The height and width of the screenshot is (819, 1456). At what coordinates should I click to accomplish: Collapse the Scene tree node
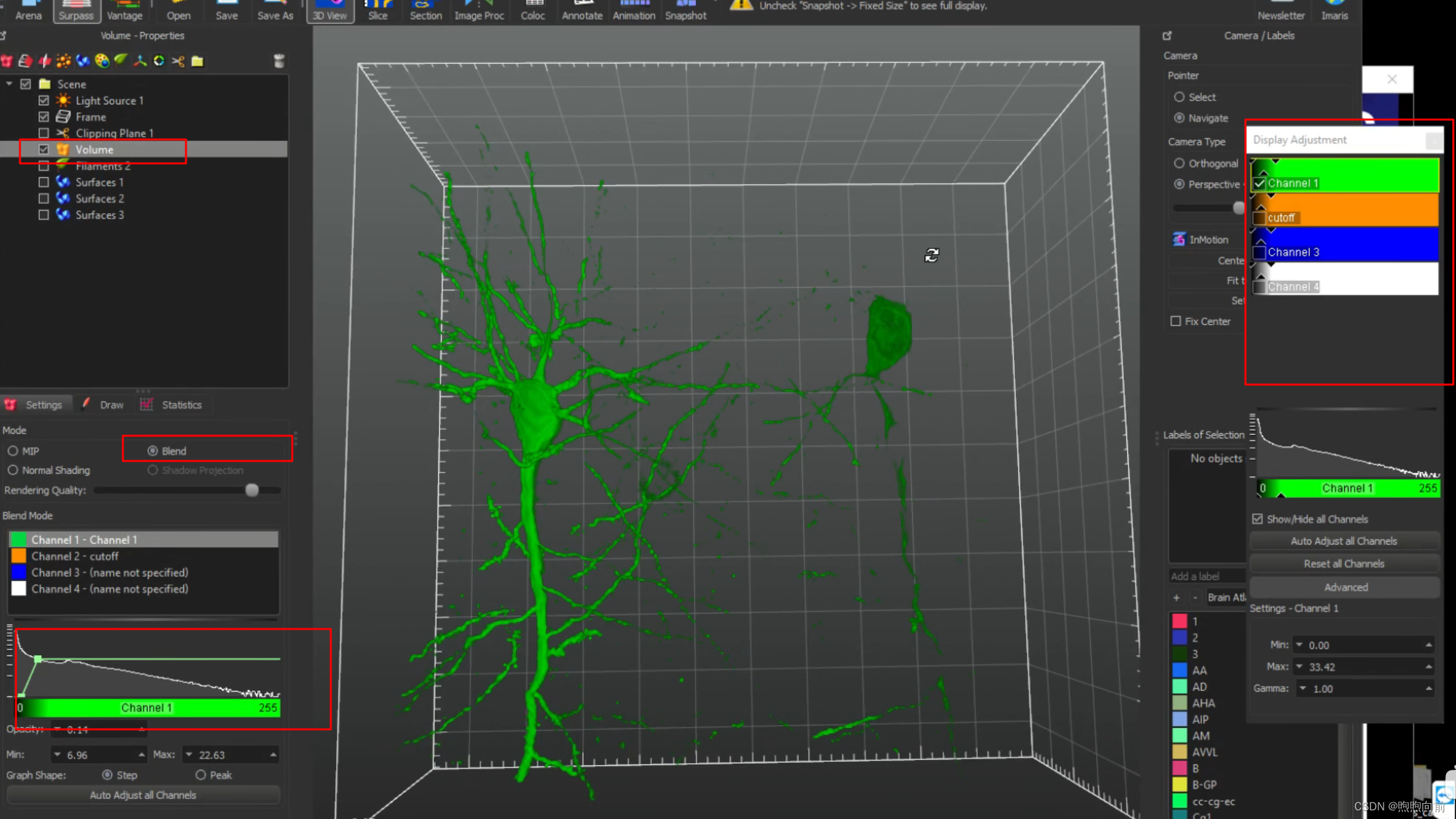[x=9, y=84]
